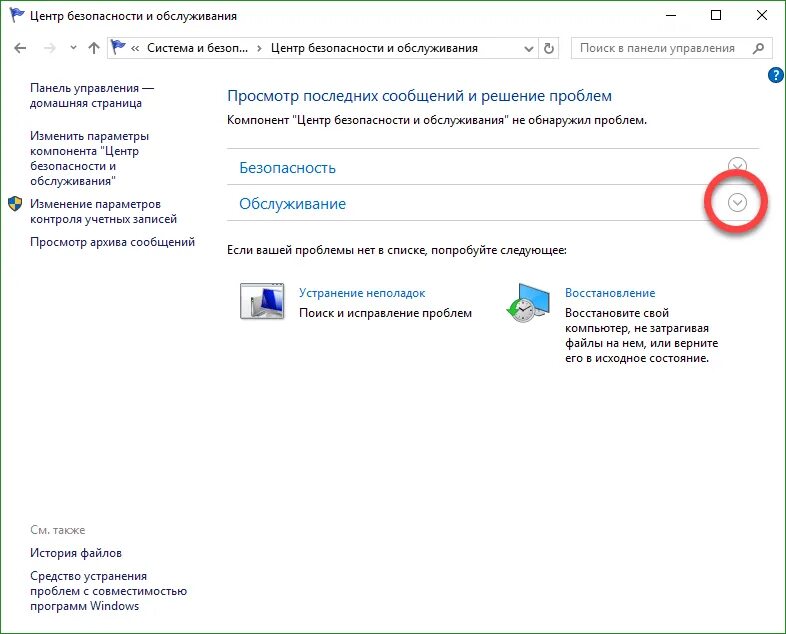This screenshot has width=786, height=634.
Task: Click 'Поиск и исправление проблем' text
Action: point(385,313)
